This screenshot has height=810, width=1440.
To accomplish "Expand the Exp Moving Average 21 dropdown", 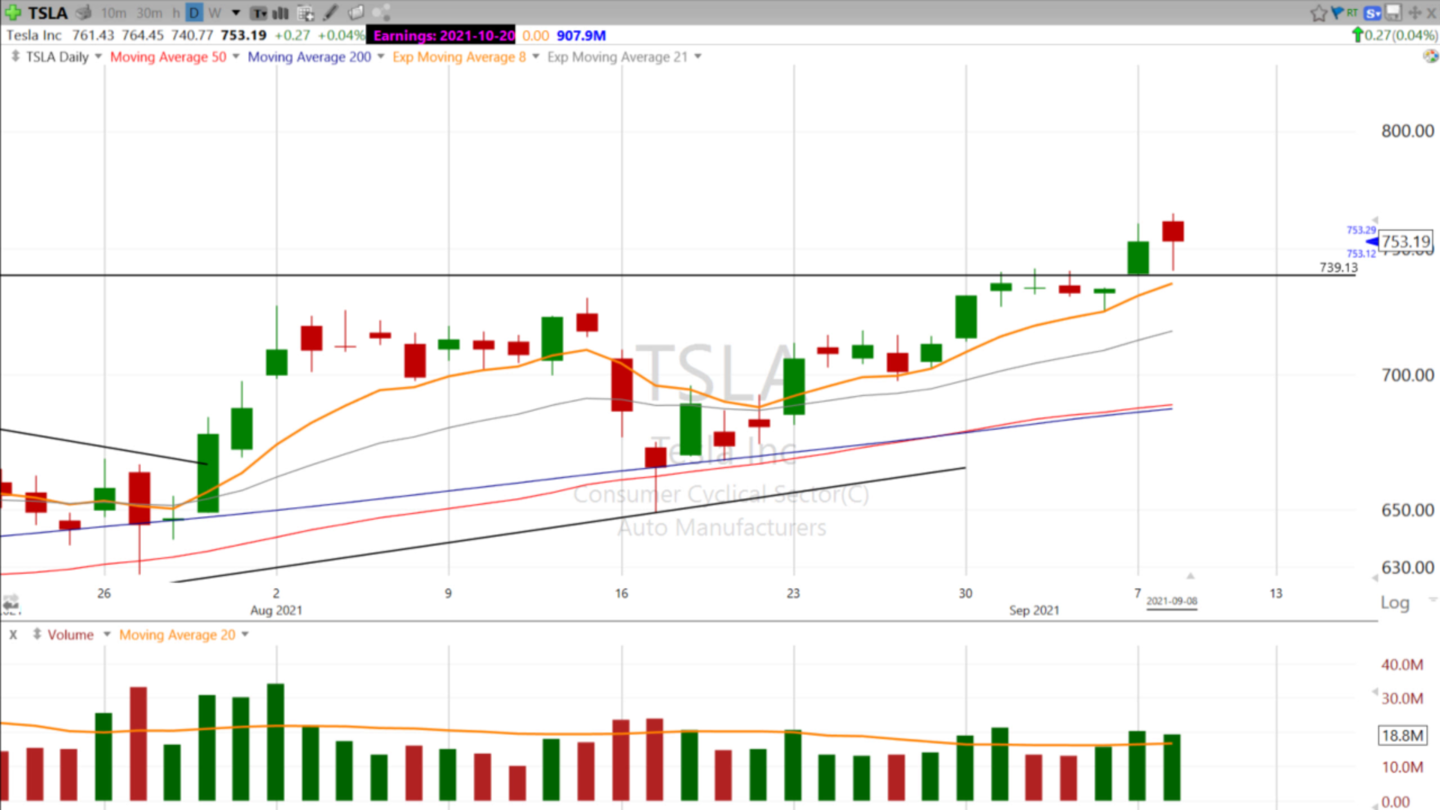I will [x=697, y=57].
